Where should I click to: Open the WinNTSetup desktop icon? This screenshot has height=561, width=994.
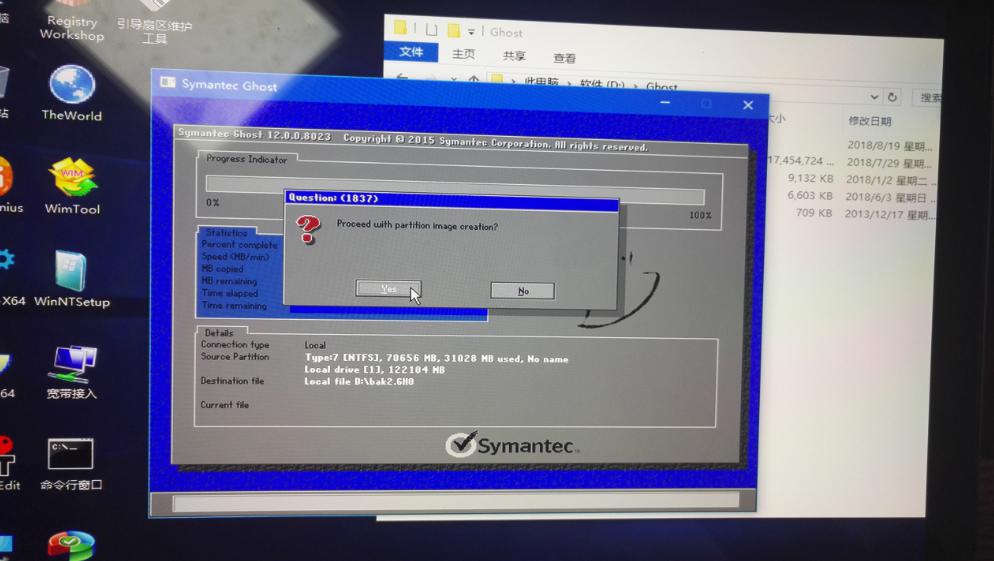coord(72,280)
